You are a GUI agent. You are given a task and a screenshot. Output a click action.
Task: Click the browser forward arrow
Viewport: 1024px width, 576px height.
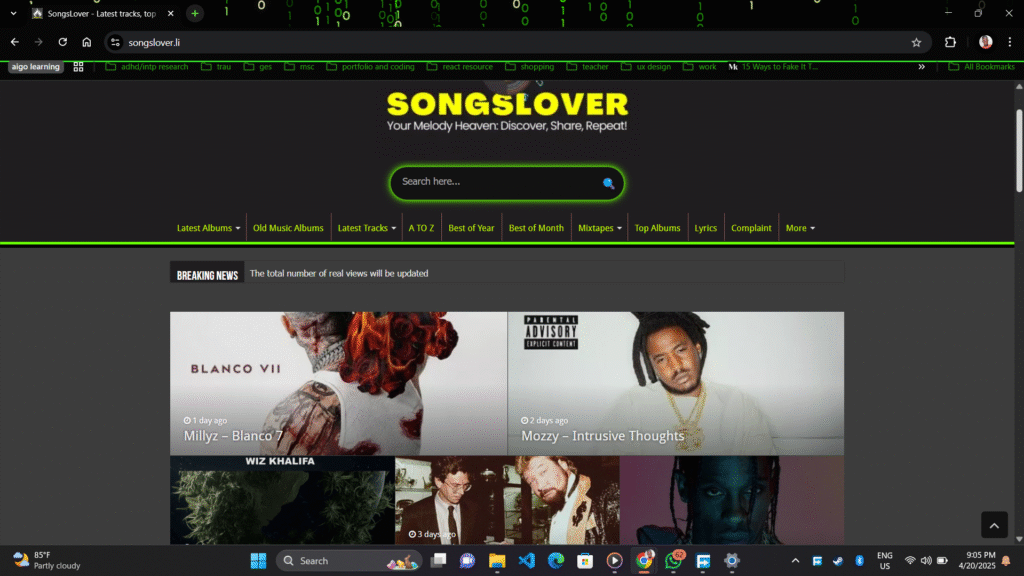[39, 42]
